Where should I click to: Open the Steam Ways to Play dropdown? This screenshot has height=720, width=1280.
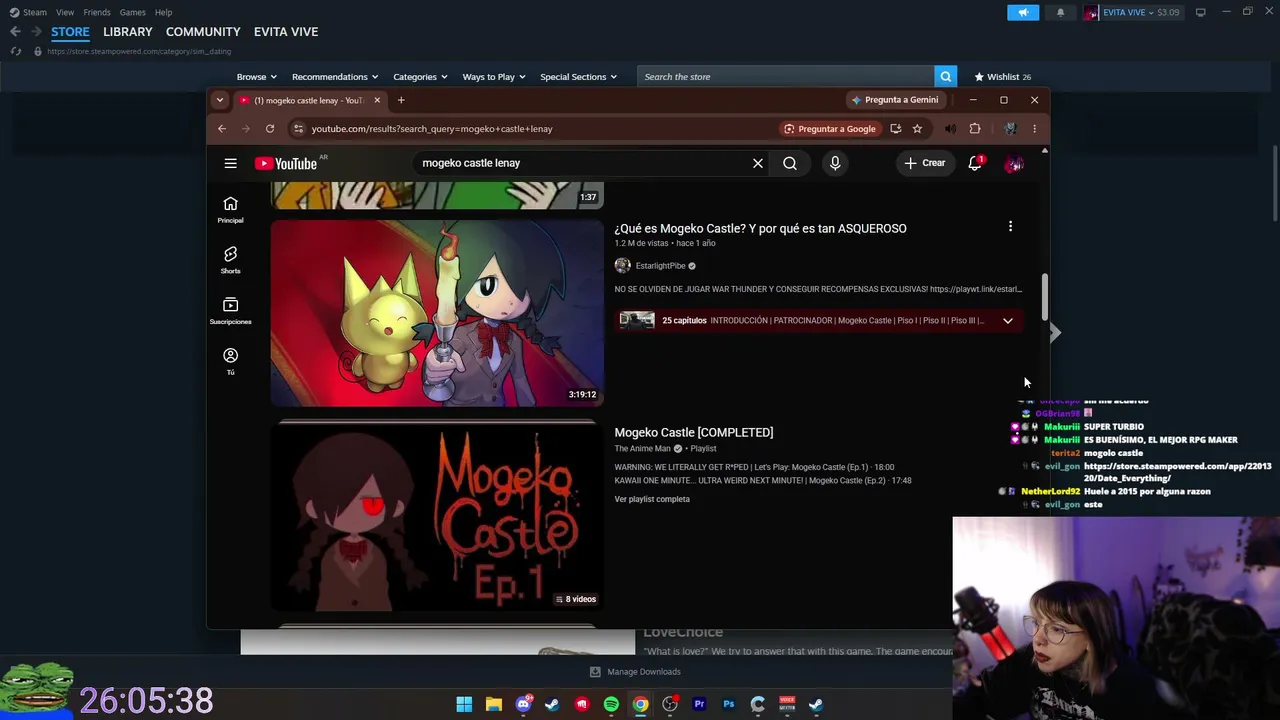[494, 77]
